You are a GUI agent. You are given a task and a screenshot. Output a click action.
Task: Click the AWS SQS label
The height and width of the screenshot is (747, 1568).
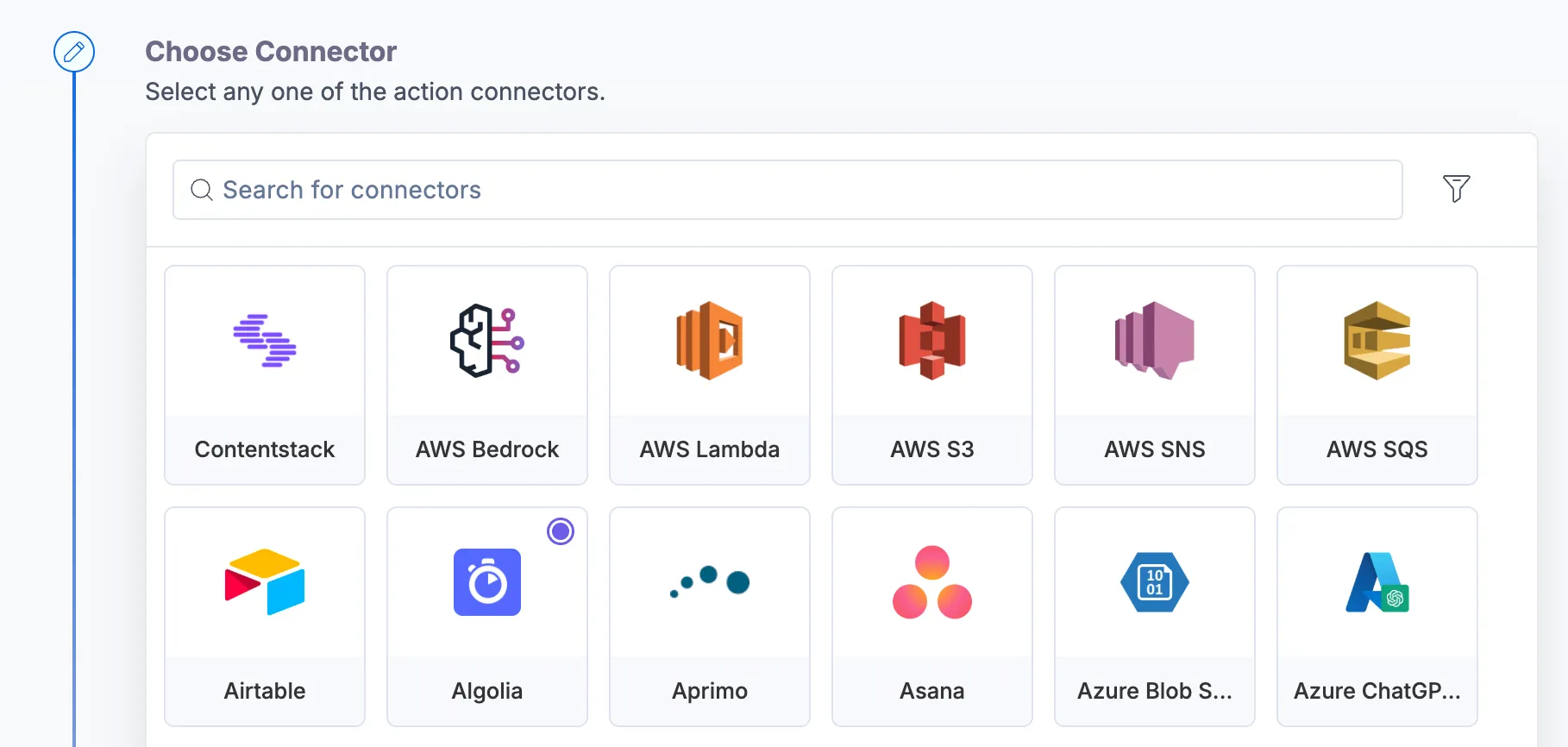(1377, 449)
